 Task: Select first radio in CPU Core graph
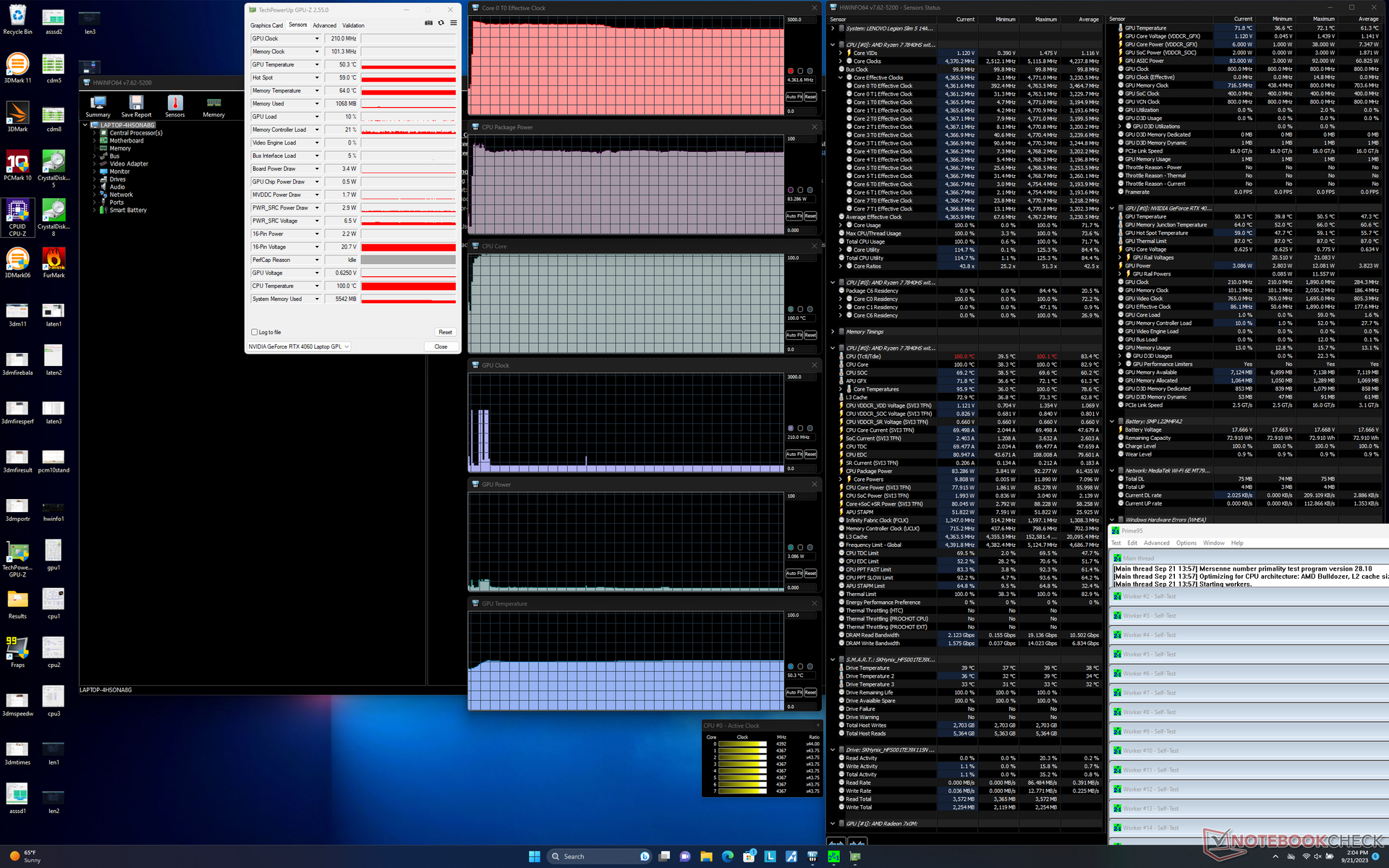(x=791, y=309)
